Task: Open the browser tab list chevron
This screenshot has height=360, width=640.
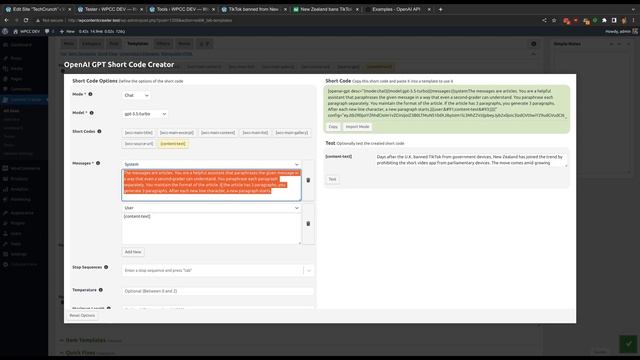Action: coord(633,9)
